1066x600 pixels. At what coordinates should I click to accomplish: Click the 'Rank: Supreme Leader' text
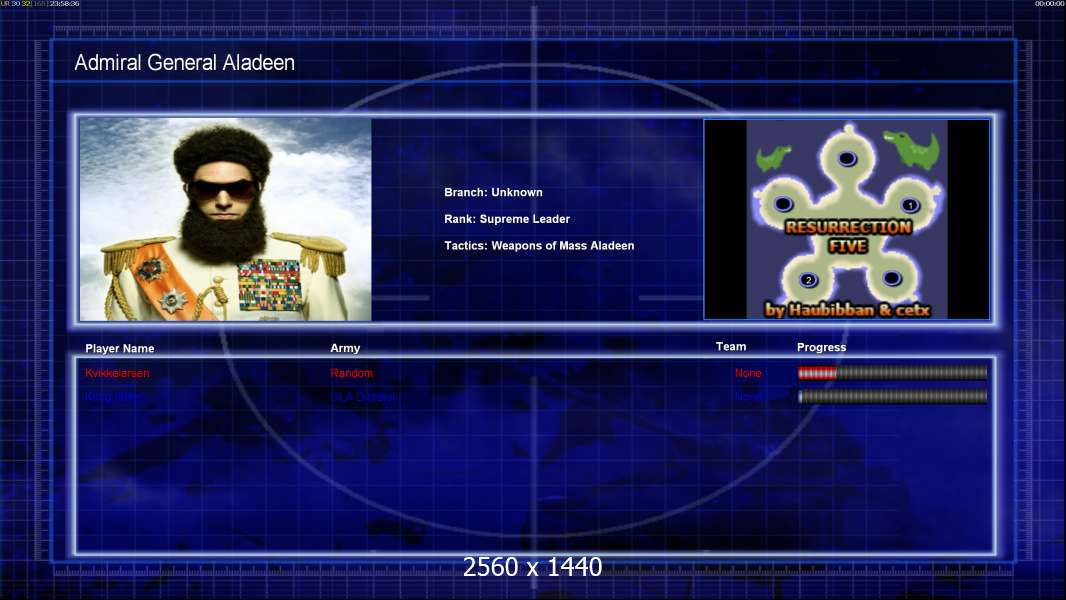click(x=506, y=219)
